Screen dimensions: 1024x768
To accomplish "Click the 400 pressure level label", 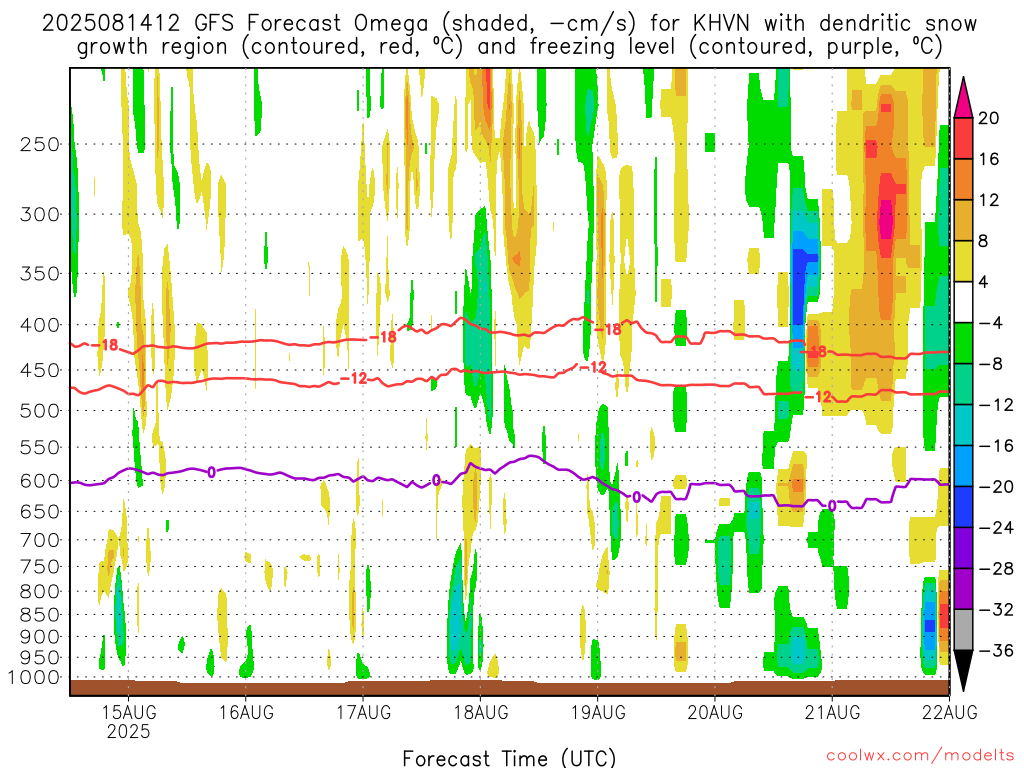I will tap(40, 325).
